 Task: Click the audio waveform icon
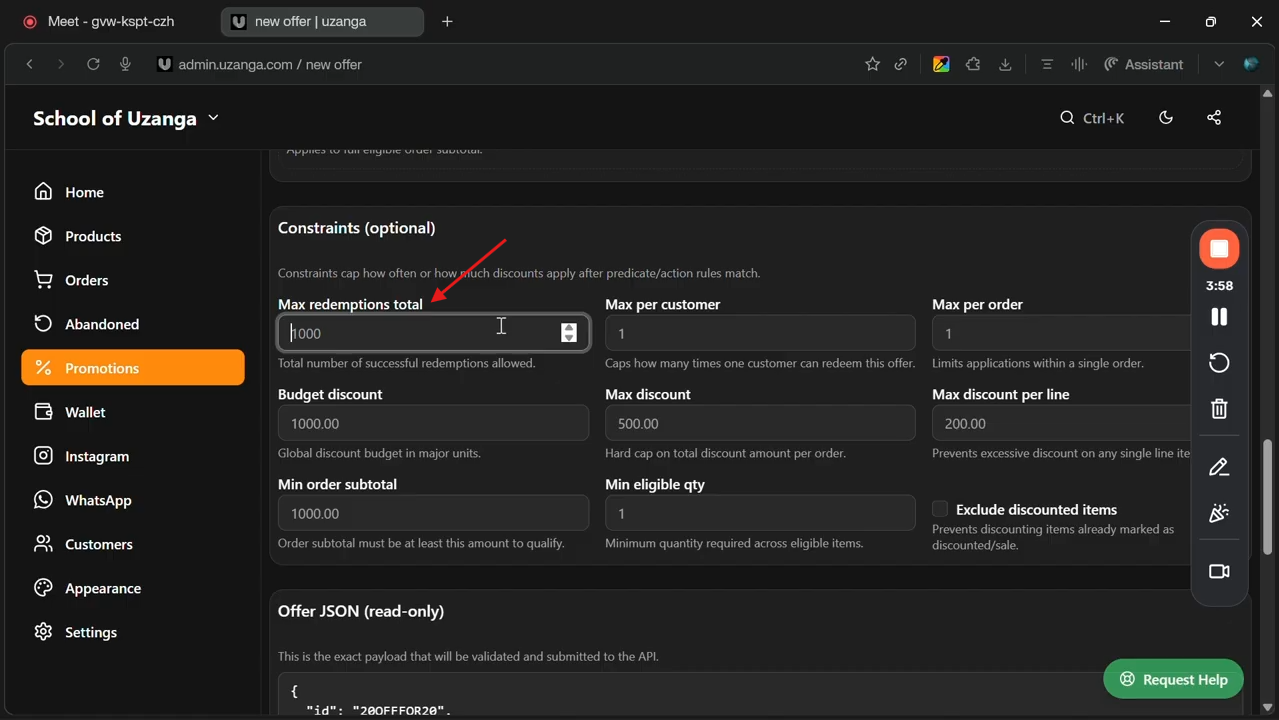(x=1079, y=64)
